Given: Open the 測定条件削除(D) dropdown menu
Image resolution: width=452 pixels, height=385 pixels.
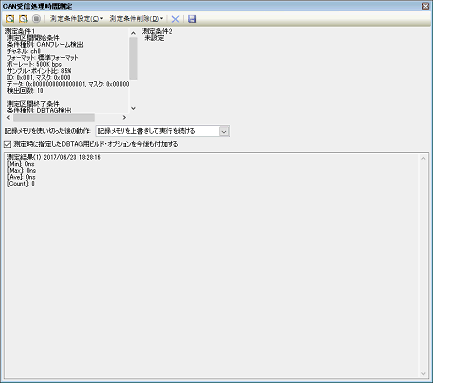Looking at the screenshot, I should 136,19.
